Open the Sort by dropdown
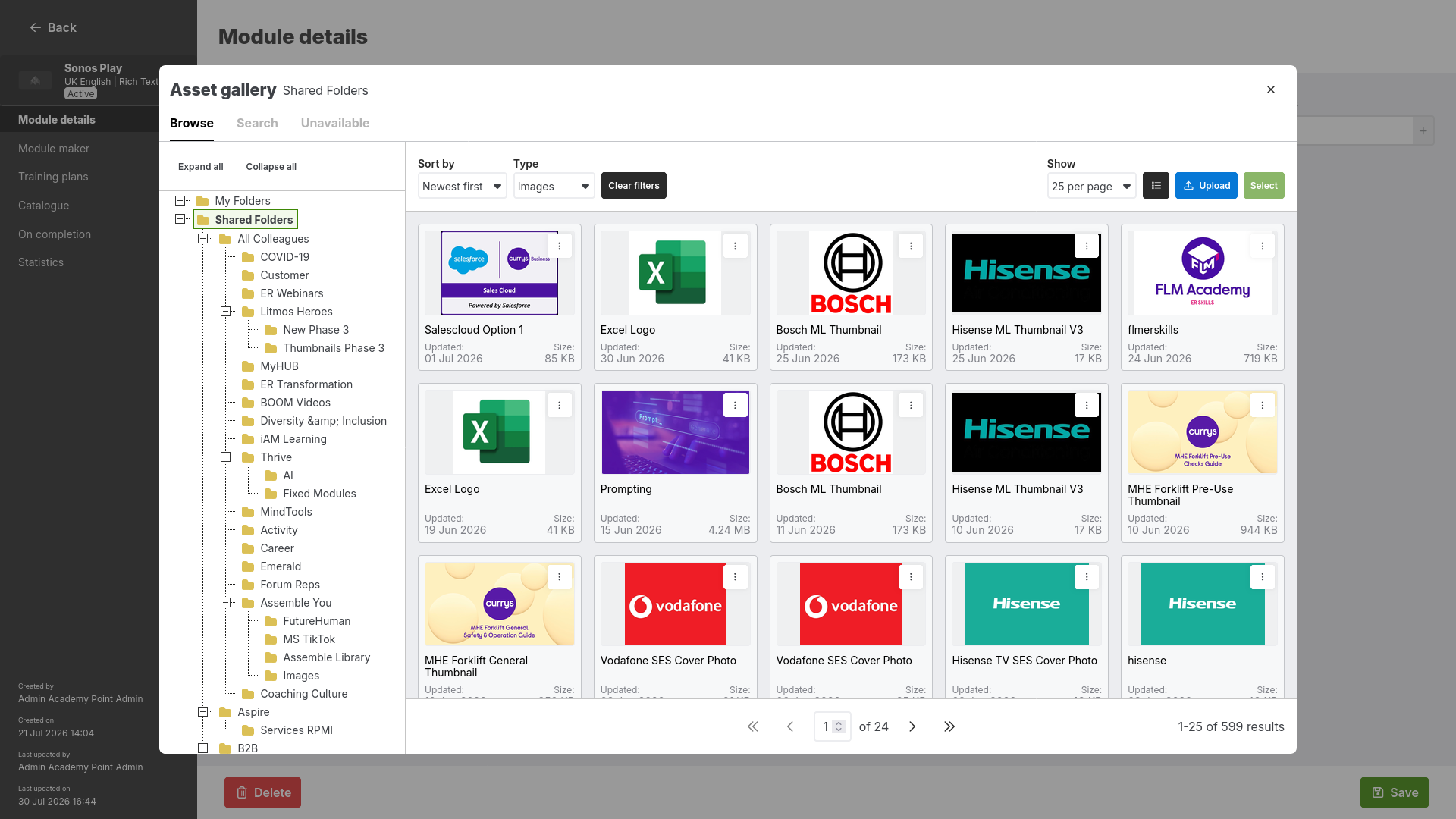Viewport: 1456px width, 819px height. coord(462,186)
